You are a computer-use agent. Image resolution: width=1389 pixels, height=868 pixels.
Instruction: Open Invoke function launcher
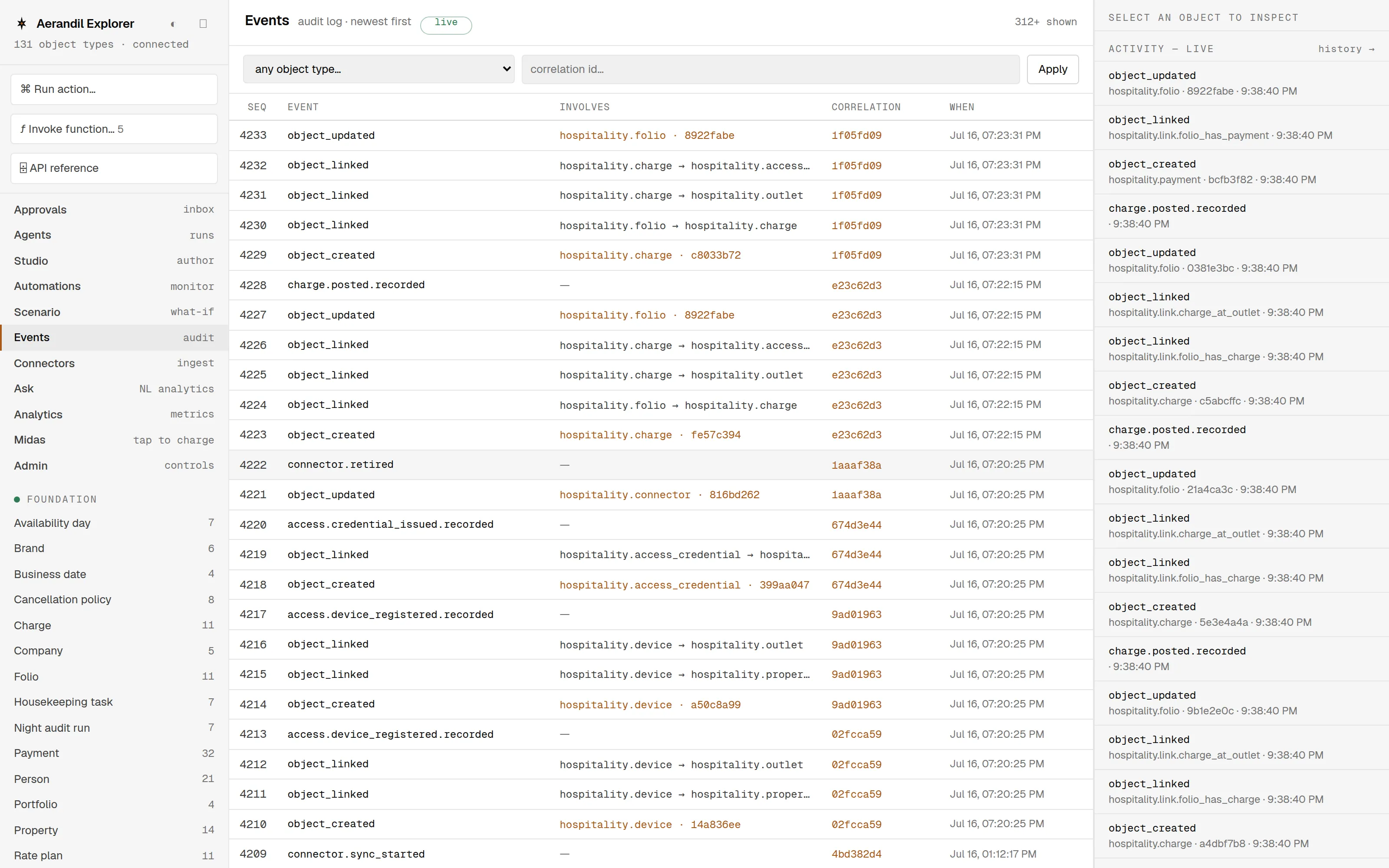tap(114, 128)
